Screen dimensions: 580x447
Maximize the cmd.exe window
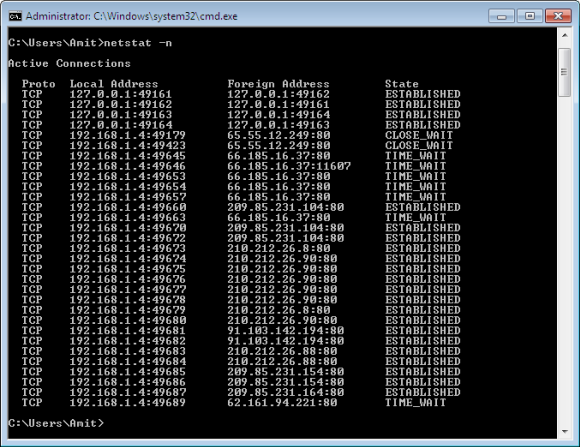click(530, 16)
